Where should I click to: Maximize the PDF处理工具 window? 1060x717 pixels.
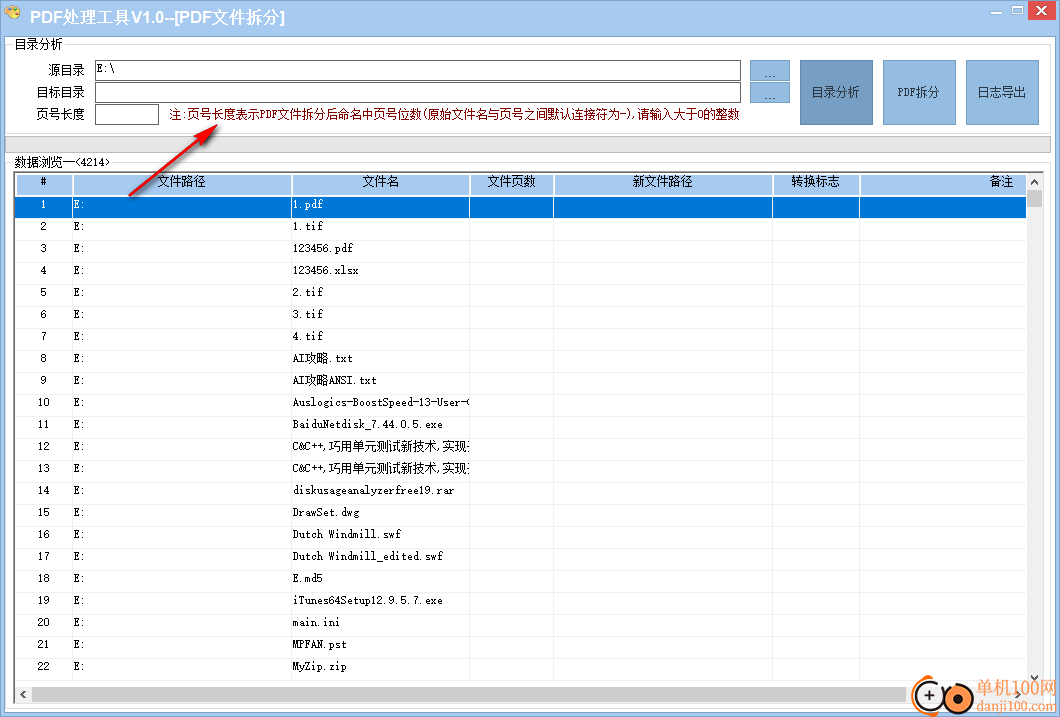1017,11
